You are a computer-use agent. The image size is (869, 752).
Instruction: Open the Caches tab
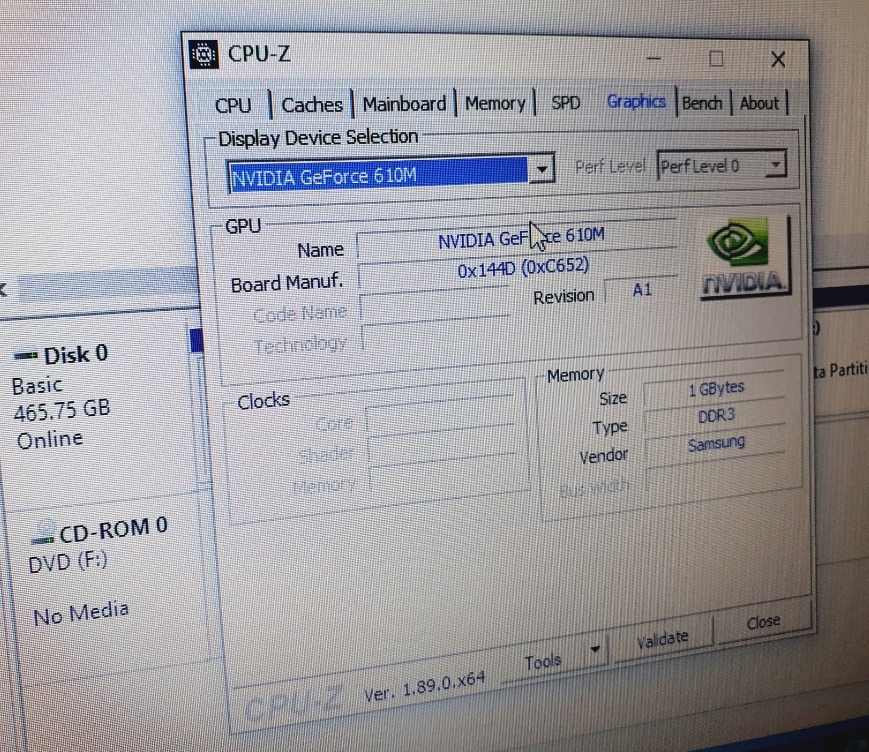click(312, 105)
